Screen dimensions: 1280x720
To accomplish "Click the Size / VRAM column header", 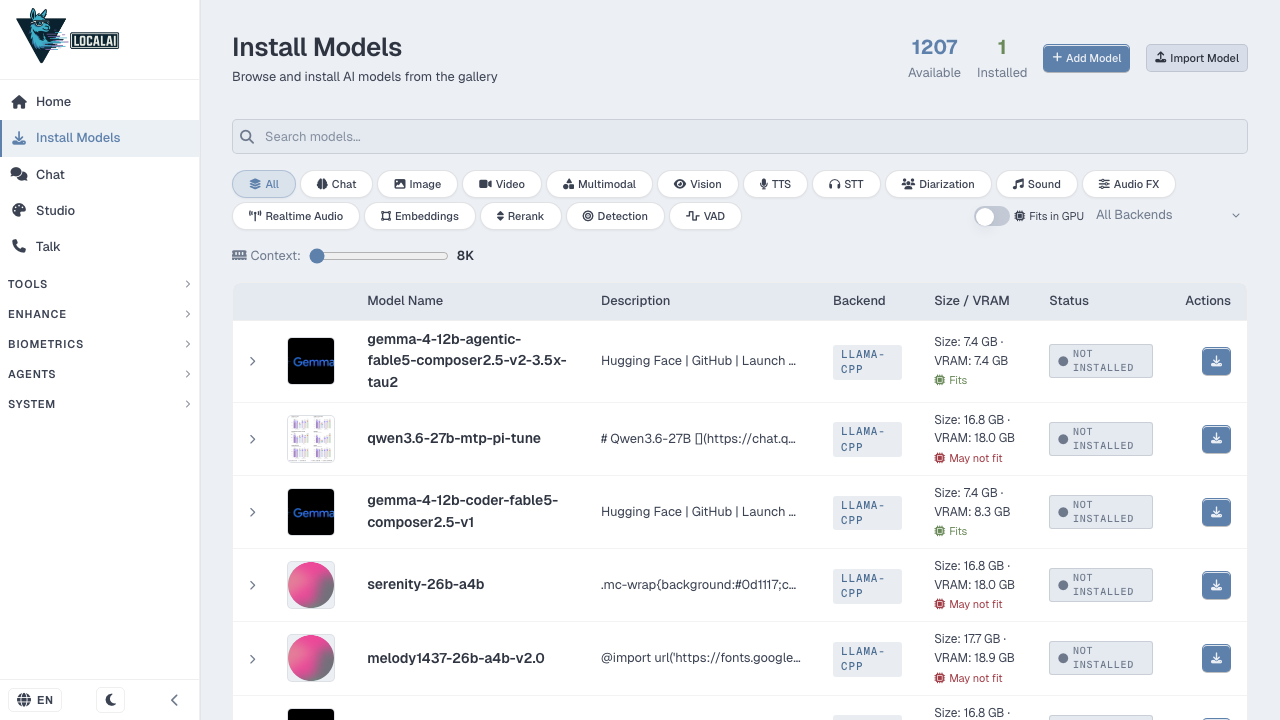I will click(x=972, y=300).
